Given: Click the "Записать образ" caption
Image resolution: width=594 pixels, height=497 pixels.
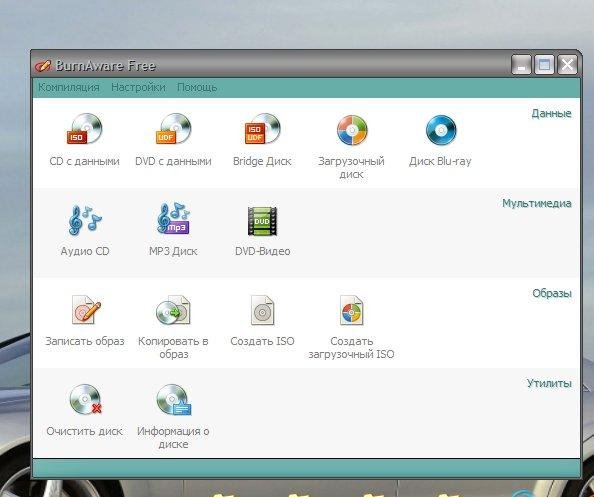Looking at the screenshot, I should (85, 342).
